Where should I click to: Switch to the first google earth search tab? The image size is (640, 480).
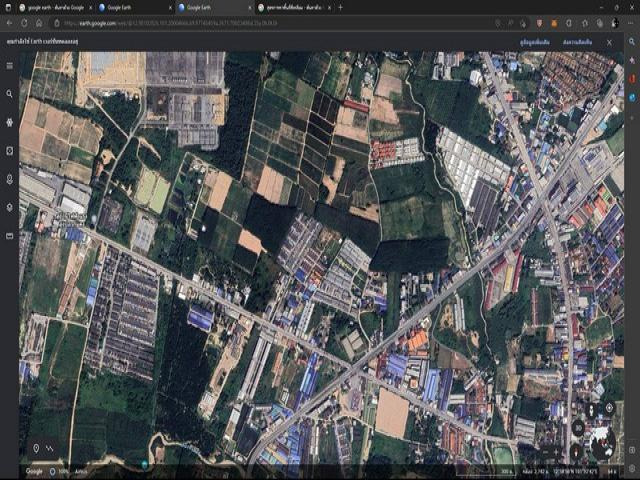coord(55,7)
